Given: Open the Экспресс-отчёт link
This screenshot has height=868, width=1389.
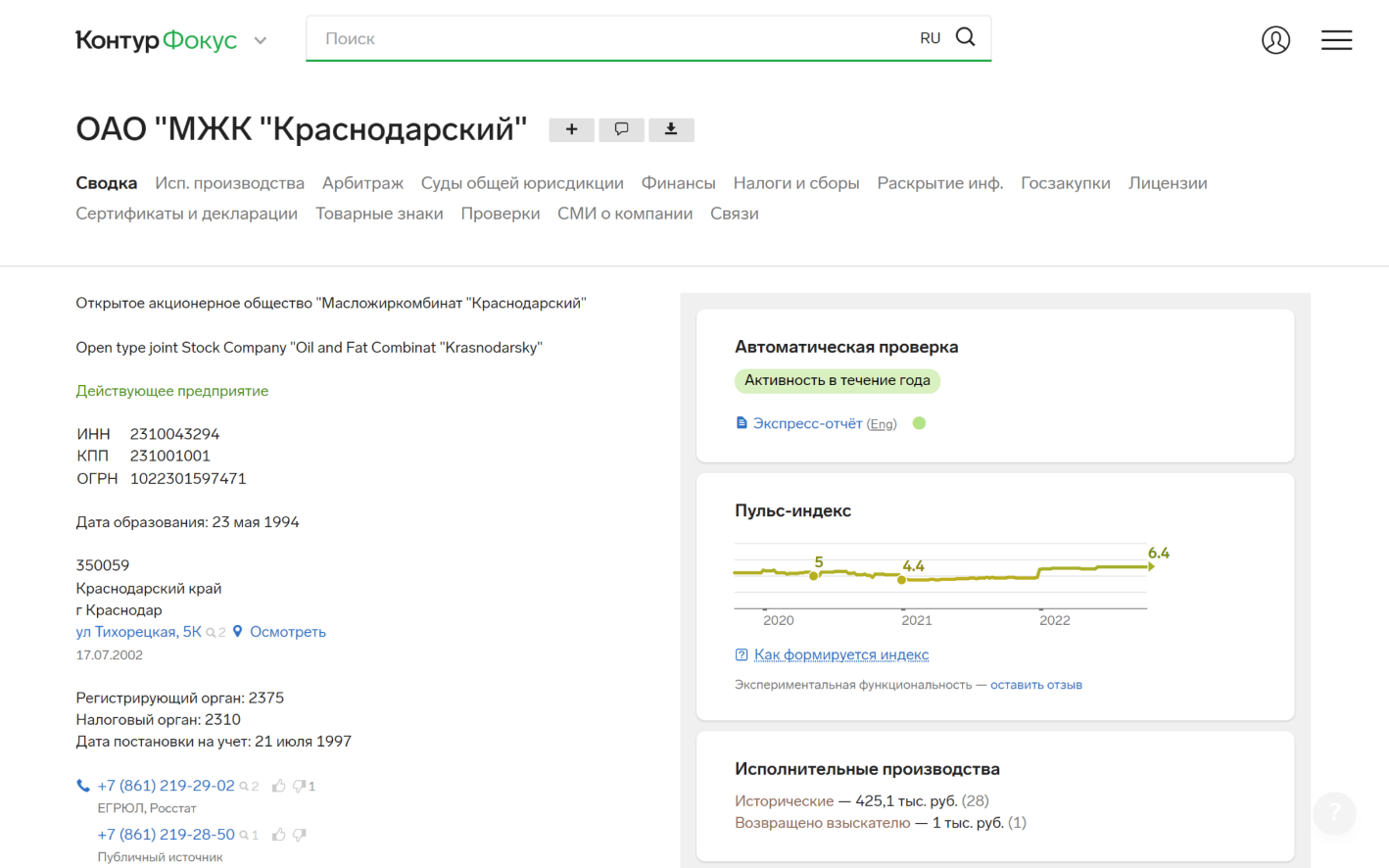Looking at the screenshot, I should click(807, 423).
